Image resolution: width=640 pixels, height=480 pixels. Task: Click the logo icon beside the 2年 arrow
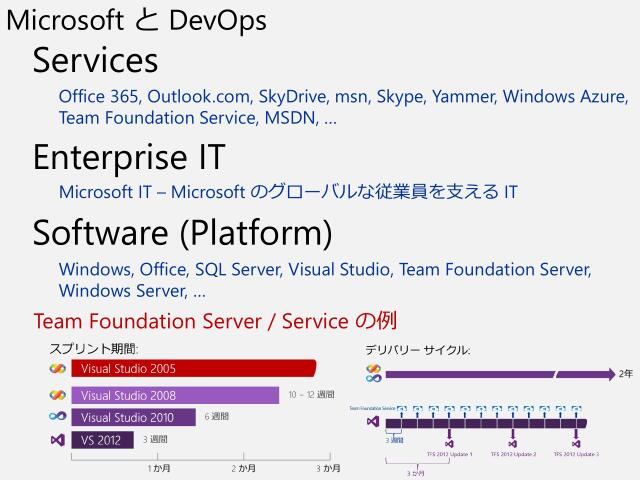(x=374, y=373)
